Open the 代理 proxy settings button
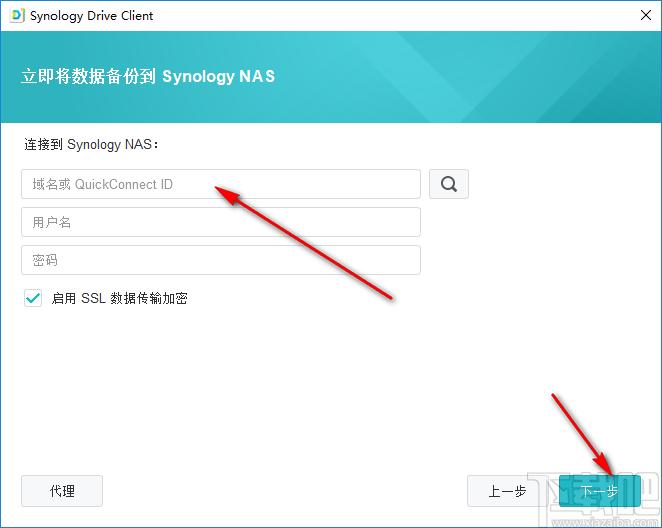This screenshot has width=662, height=528. [x=62, y=491]
